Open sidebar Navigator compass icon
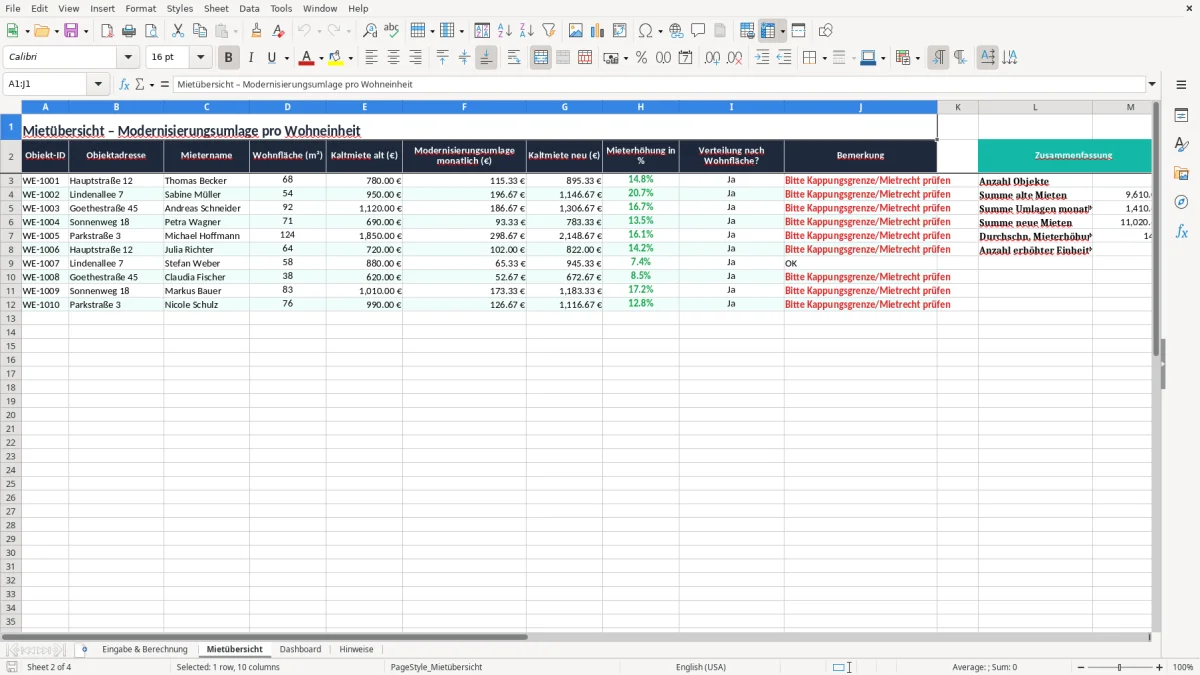 point(1181,202)
